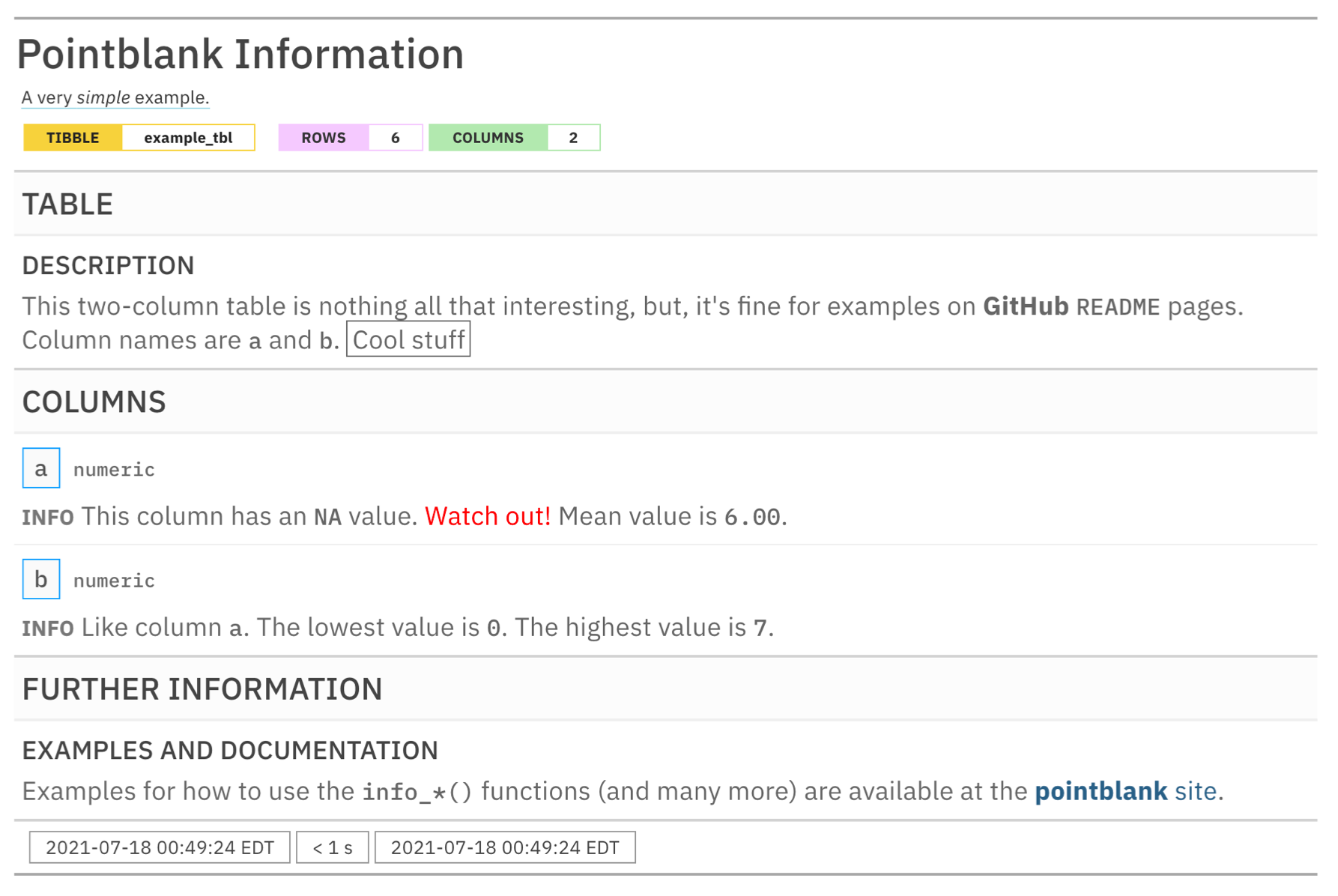Screen dimensions: 1338x896
Task: Open the pointblank site link
Action: click(x=1126, y=791)
